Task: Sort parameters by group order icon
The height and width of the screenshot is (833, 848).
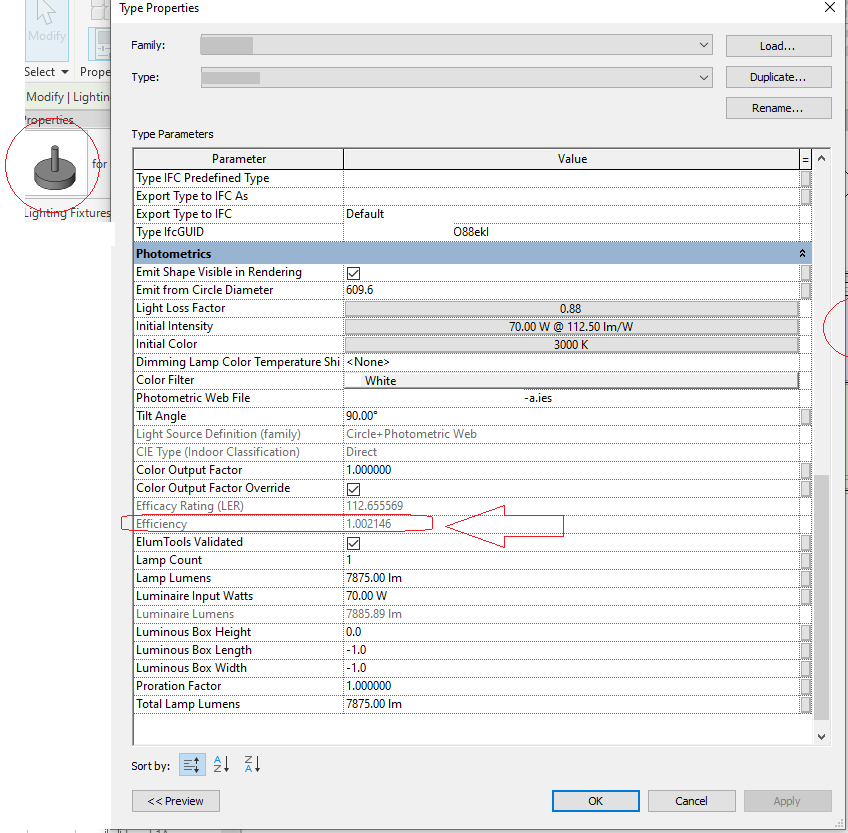Action: coord(192,764)
